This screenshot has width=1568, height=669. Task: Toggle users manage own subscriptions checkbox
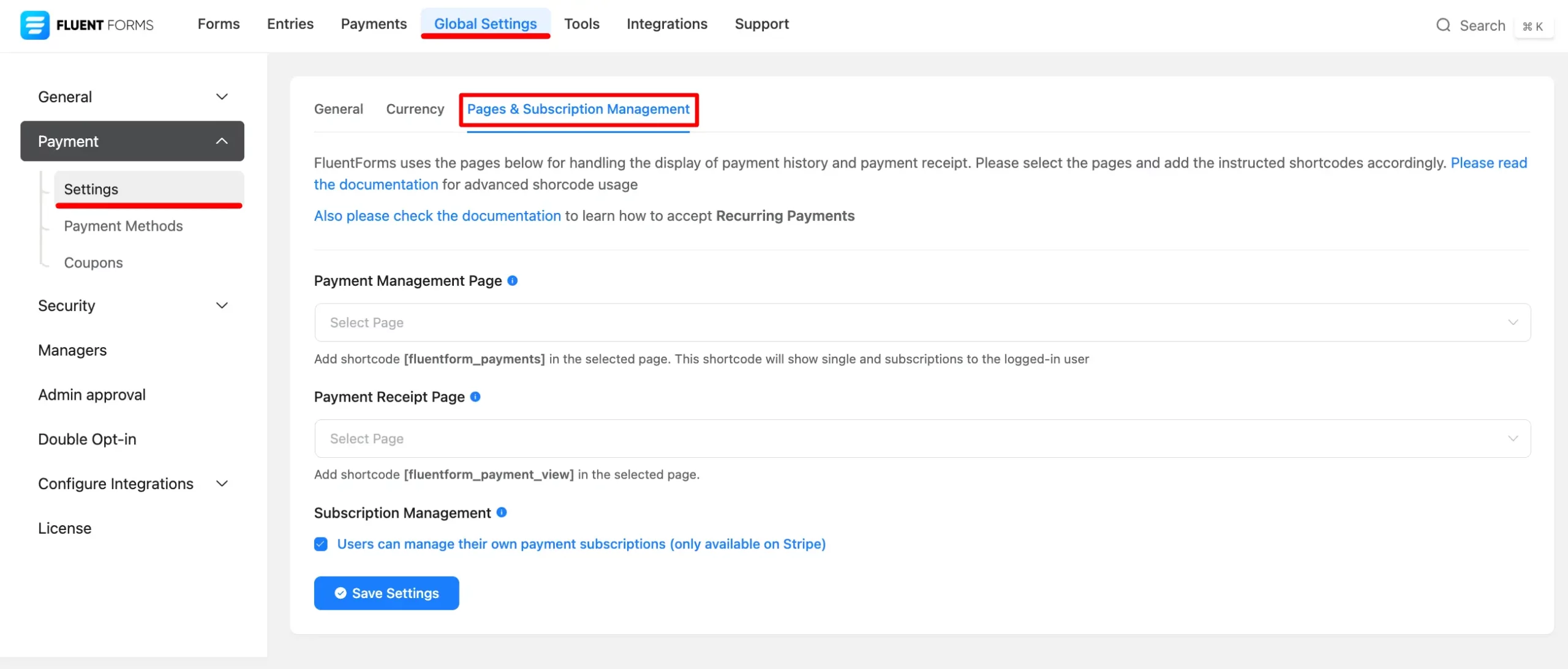[x=321, y=544]
